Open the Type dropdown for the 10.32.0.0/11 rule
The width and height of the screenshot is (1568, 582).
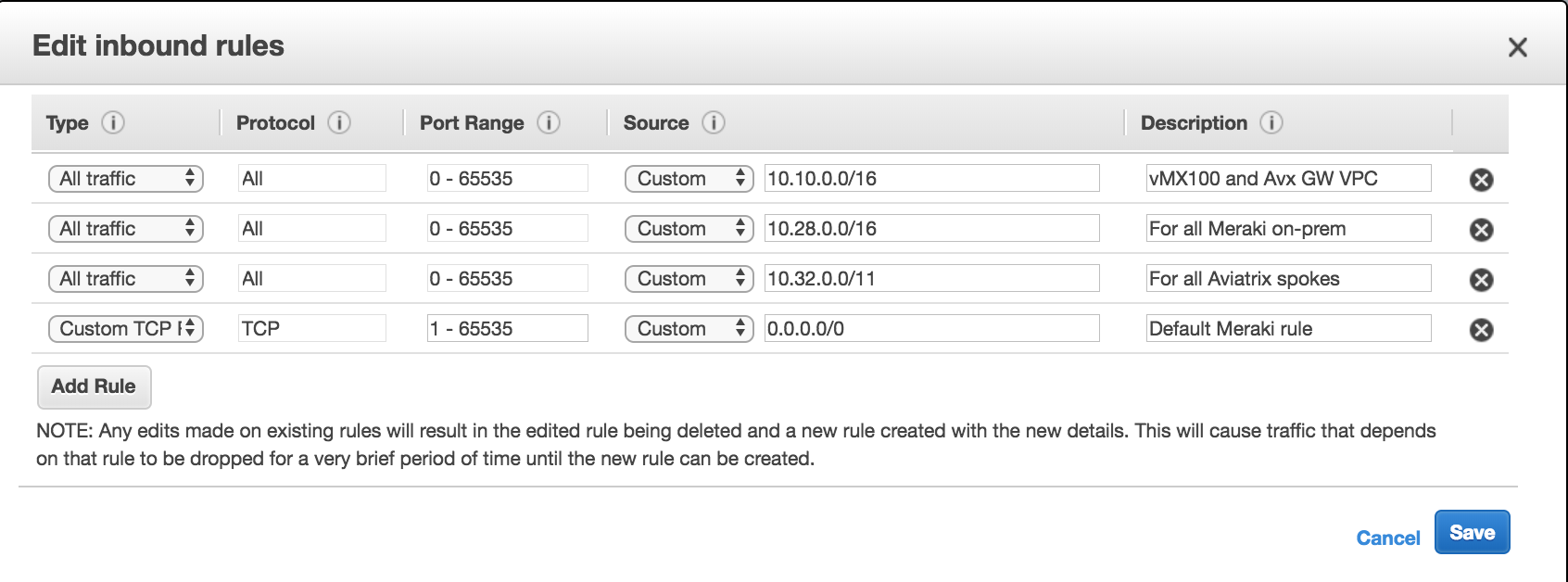coord(126,279)
